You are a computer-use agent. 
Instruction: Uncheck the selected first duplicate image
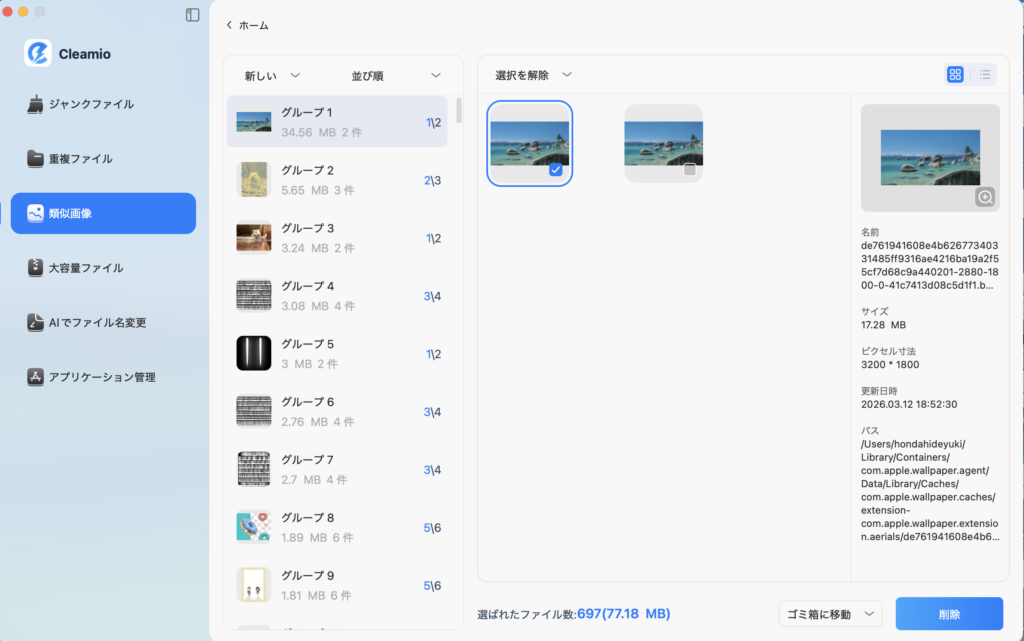point(555,170)
